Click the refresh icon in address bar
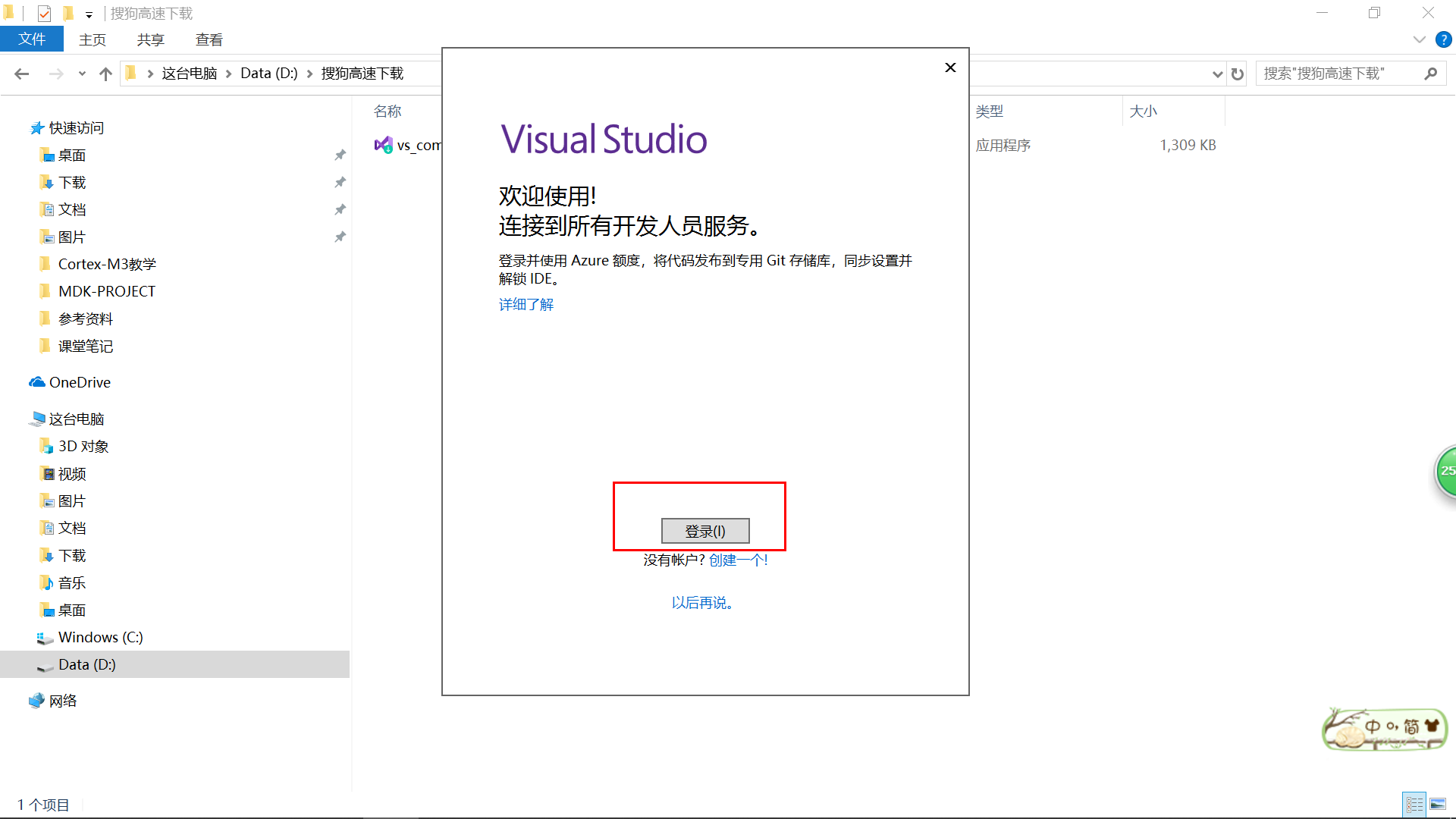Viewport: 1456px width, 819px height. pyautogui.click(x=1238, y=74)
